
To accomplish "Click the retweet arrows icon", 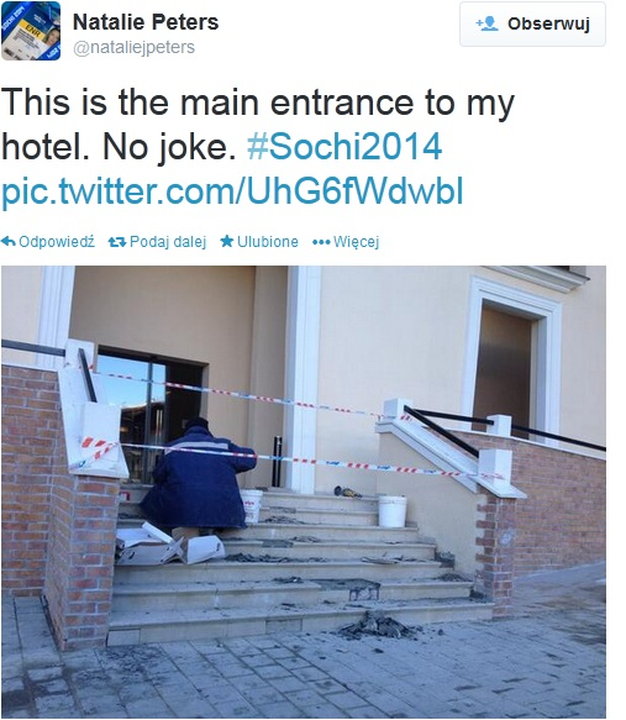I will tap(117, 242).
